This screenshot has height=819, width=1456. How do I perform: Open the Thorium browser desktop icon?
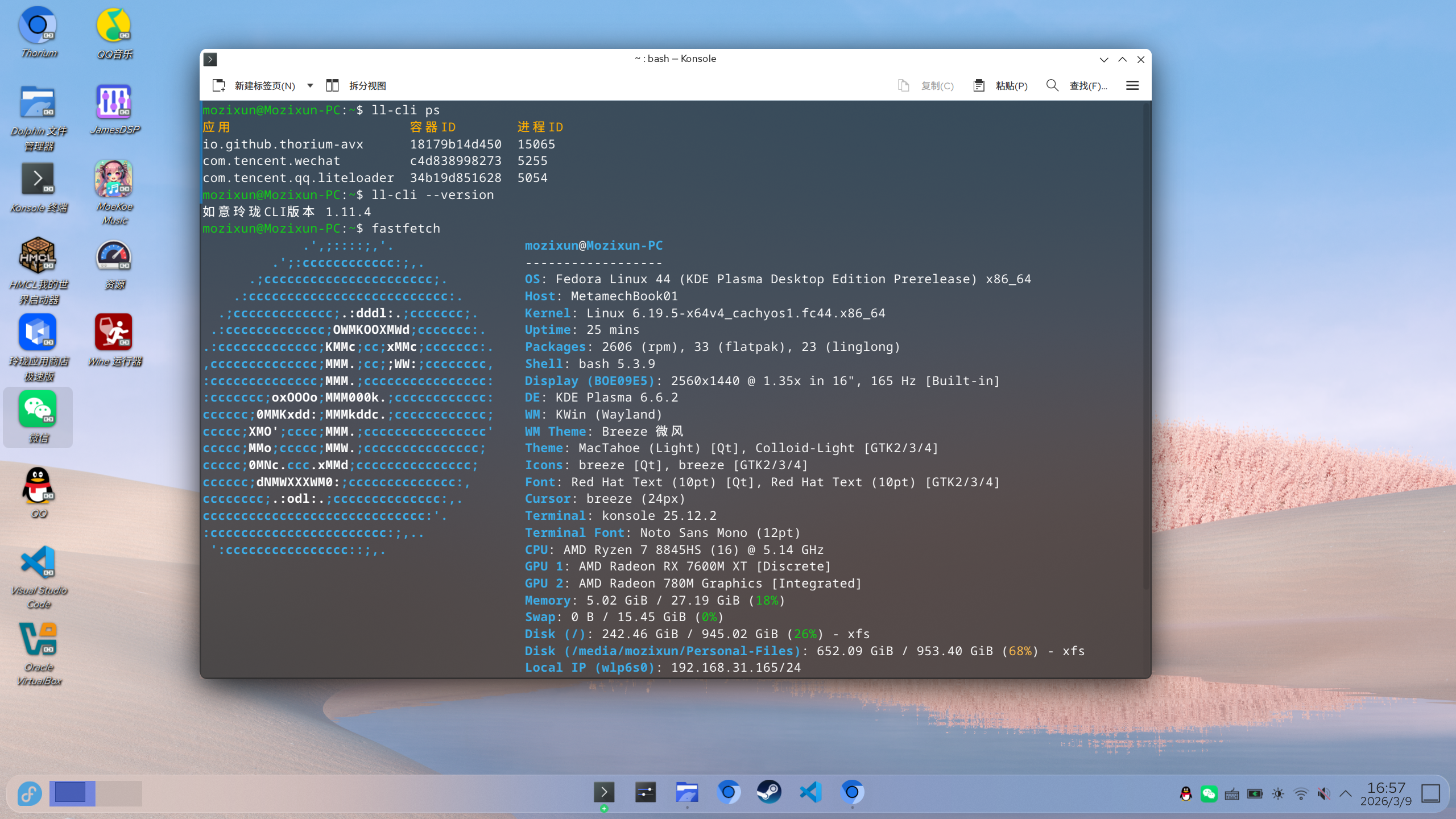(x=38, y=26)
